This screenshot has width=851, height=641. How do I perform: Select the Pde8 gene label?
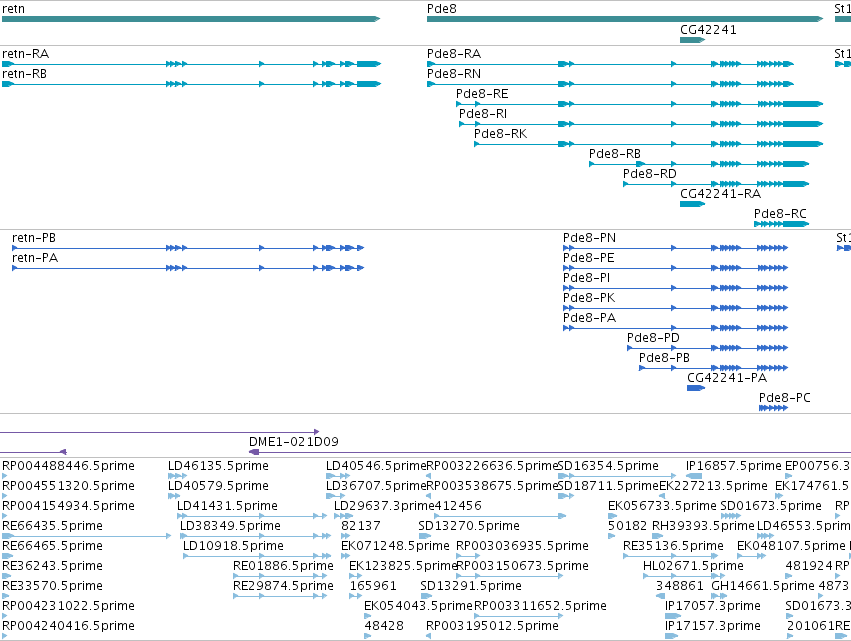click(x=442, y=9)
